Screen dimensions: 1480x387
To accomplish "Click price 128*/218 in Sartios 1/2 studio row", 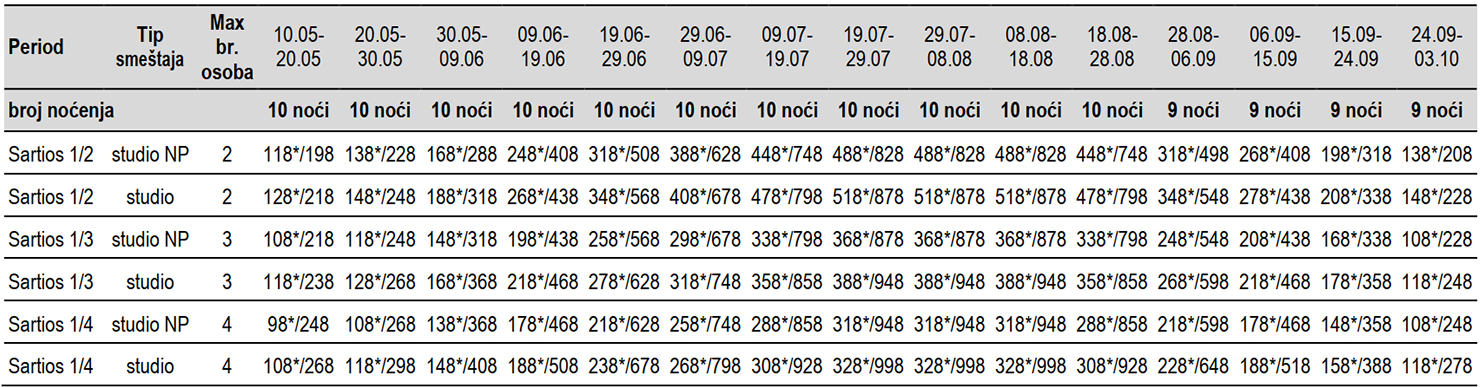I will tap(298, 197).
